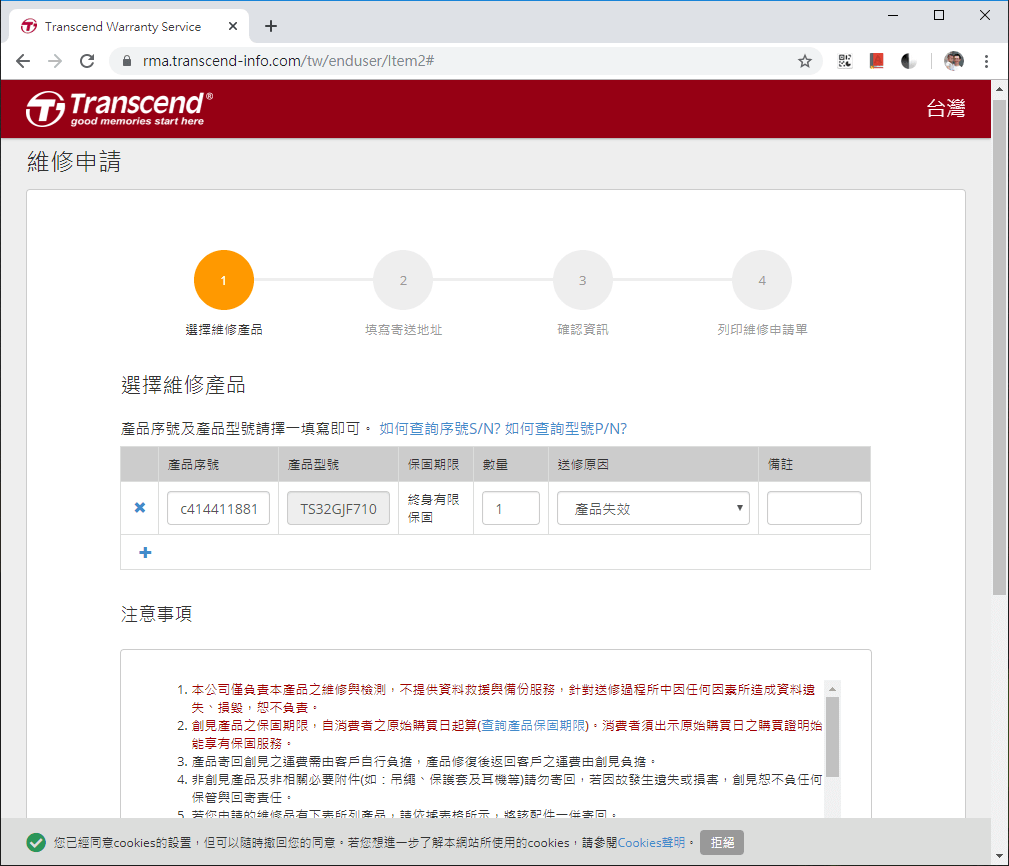Click the bookmark star in the address bar
The width and height of the screenshot is (1009, 866).
coord(805,61)
